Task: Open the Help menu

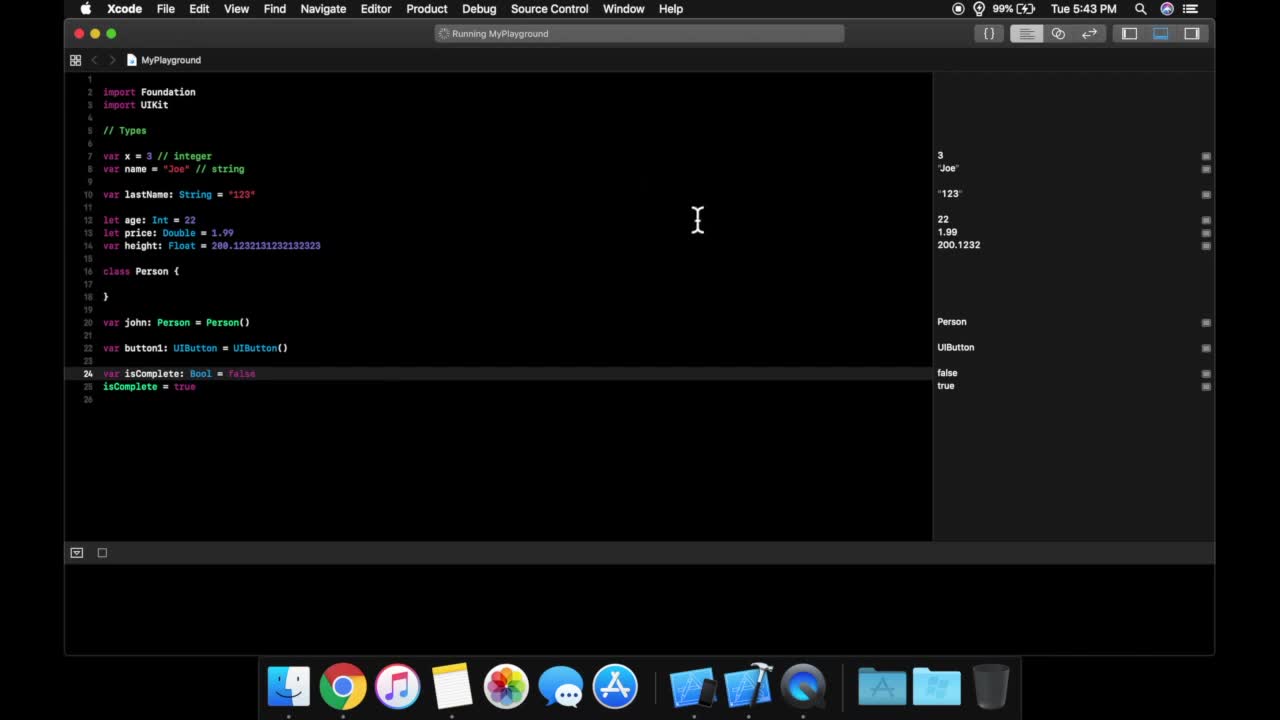Action: point(671,9)
